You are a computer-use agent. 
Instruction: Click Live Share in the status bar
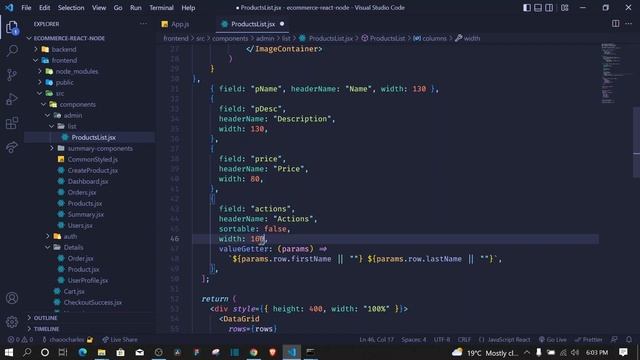click(120, 340)
